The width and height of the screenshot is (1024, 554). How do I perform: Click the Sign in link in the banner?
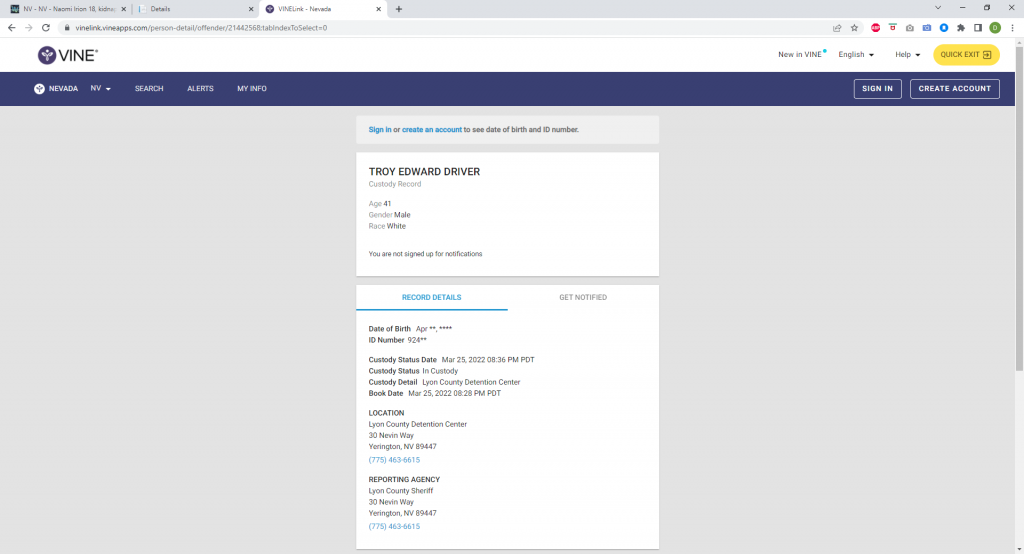tap(380, 130)
